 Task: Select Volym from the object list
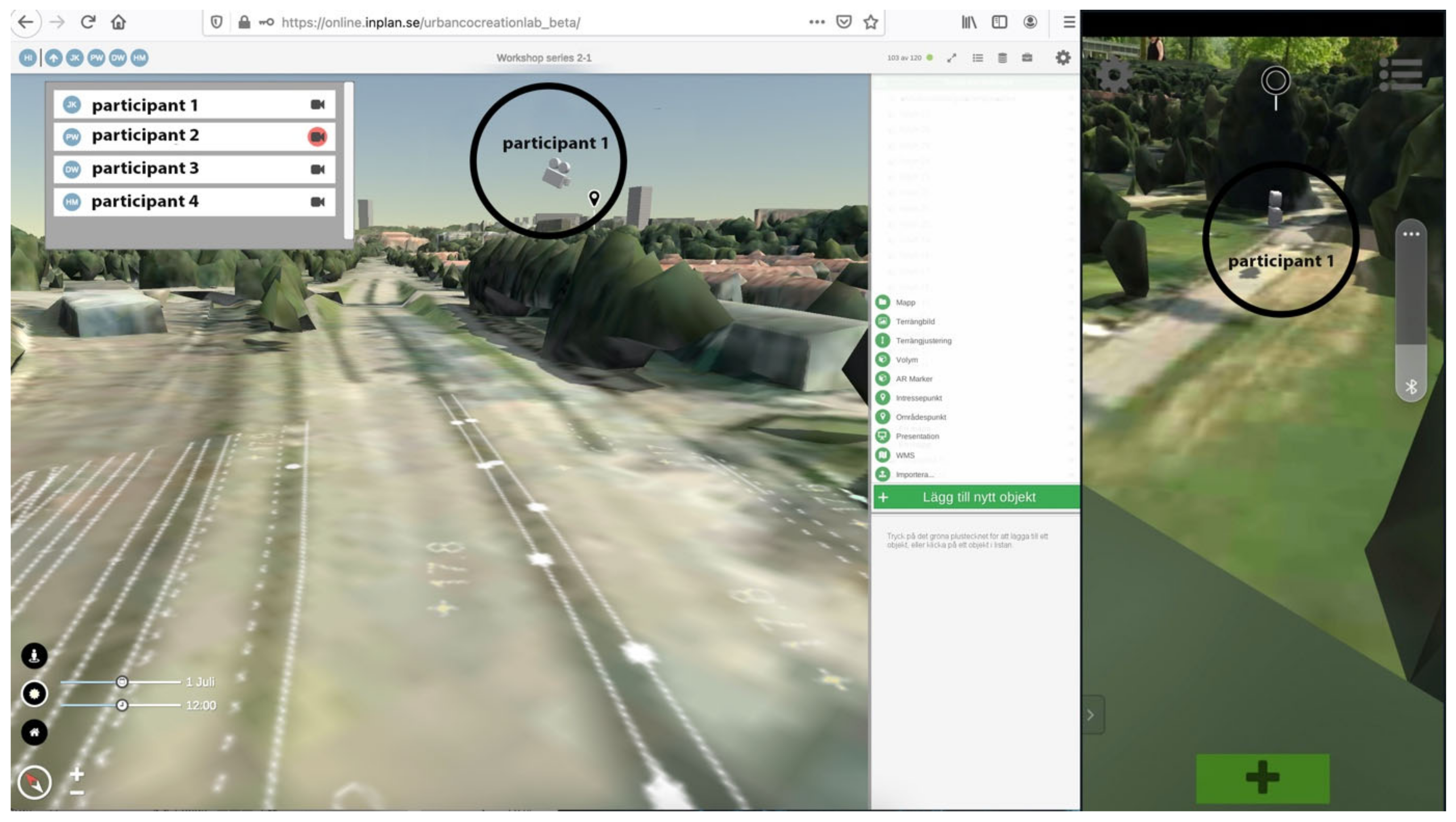(907, 360)
